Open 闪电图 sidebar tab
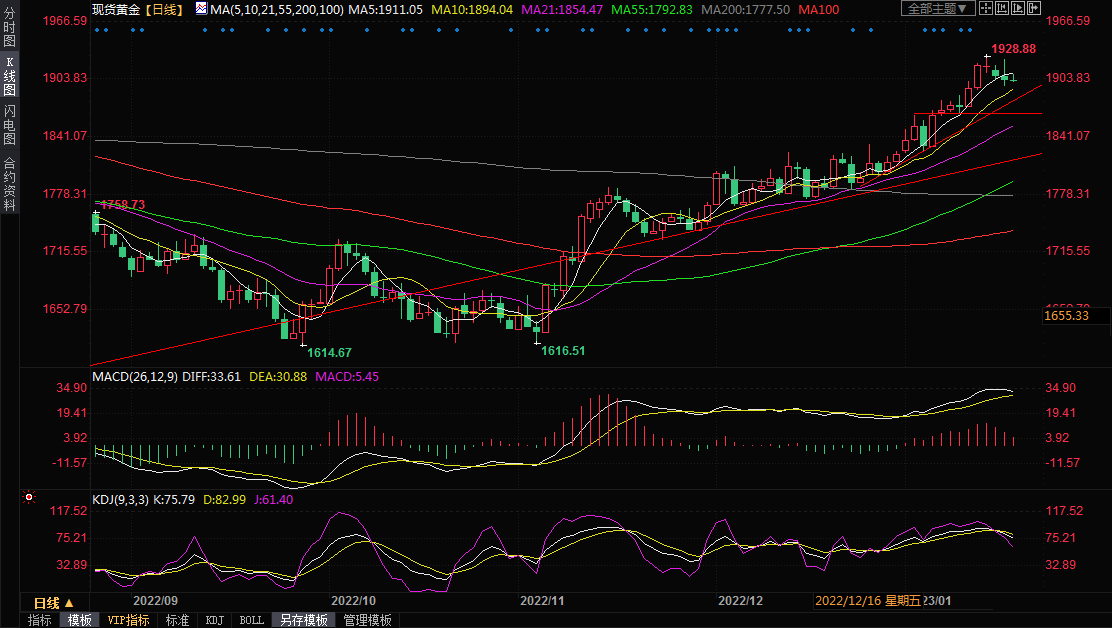This screenshot has height=628, width=1112. (9, 124)
